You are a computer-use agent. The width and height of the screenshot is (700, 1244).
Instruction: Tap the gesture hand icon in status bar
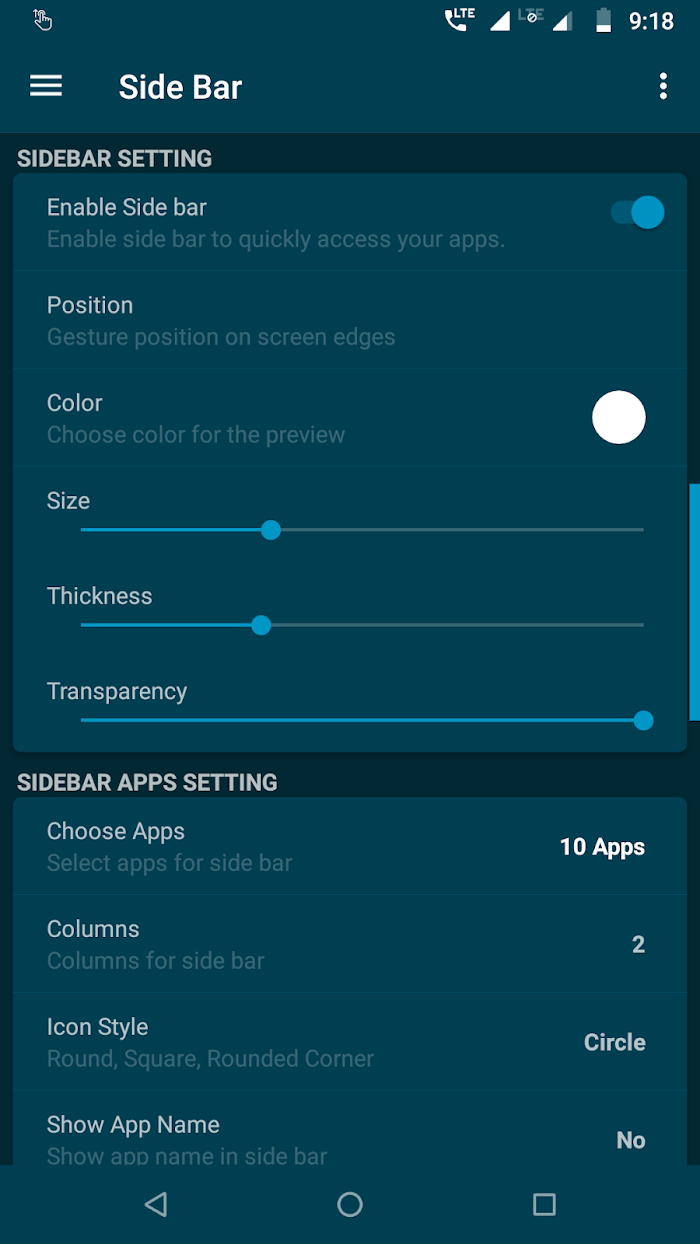42,19
